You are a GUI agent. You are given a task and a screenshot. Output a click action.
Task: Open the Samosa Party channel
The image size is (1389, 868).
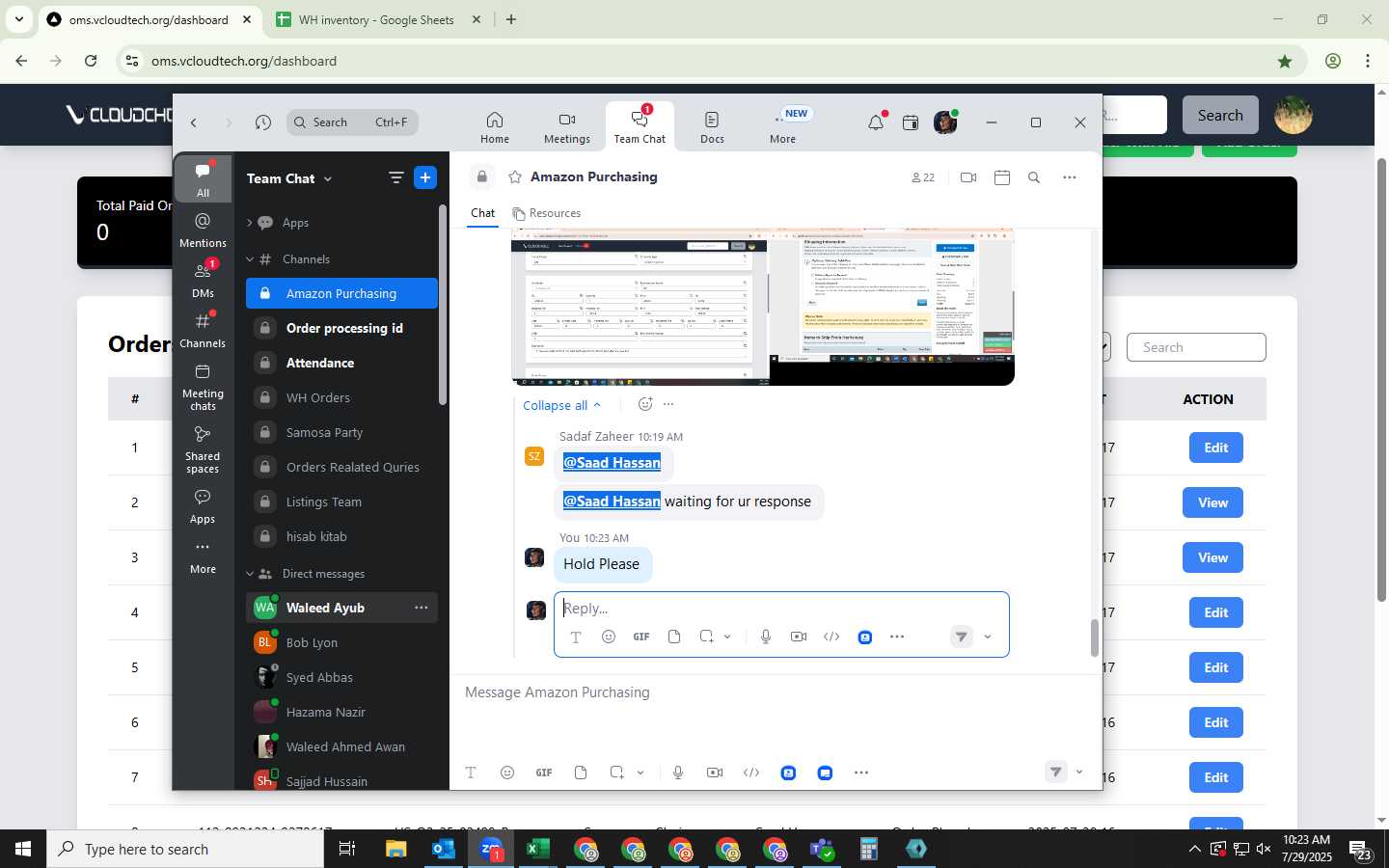tap(341, 432)
